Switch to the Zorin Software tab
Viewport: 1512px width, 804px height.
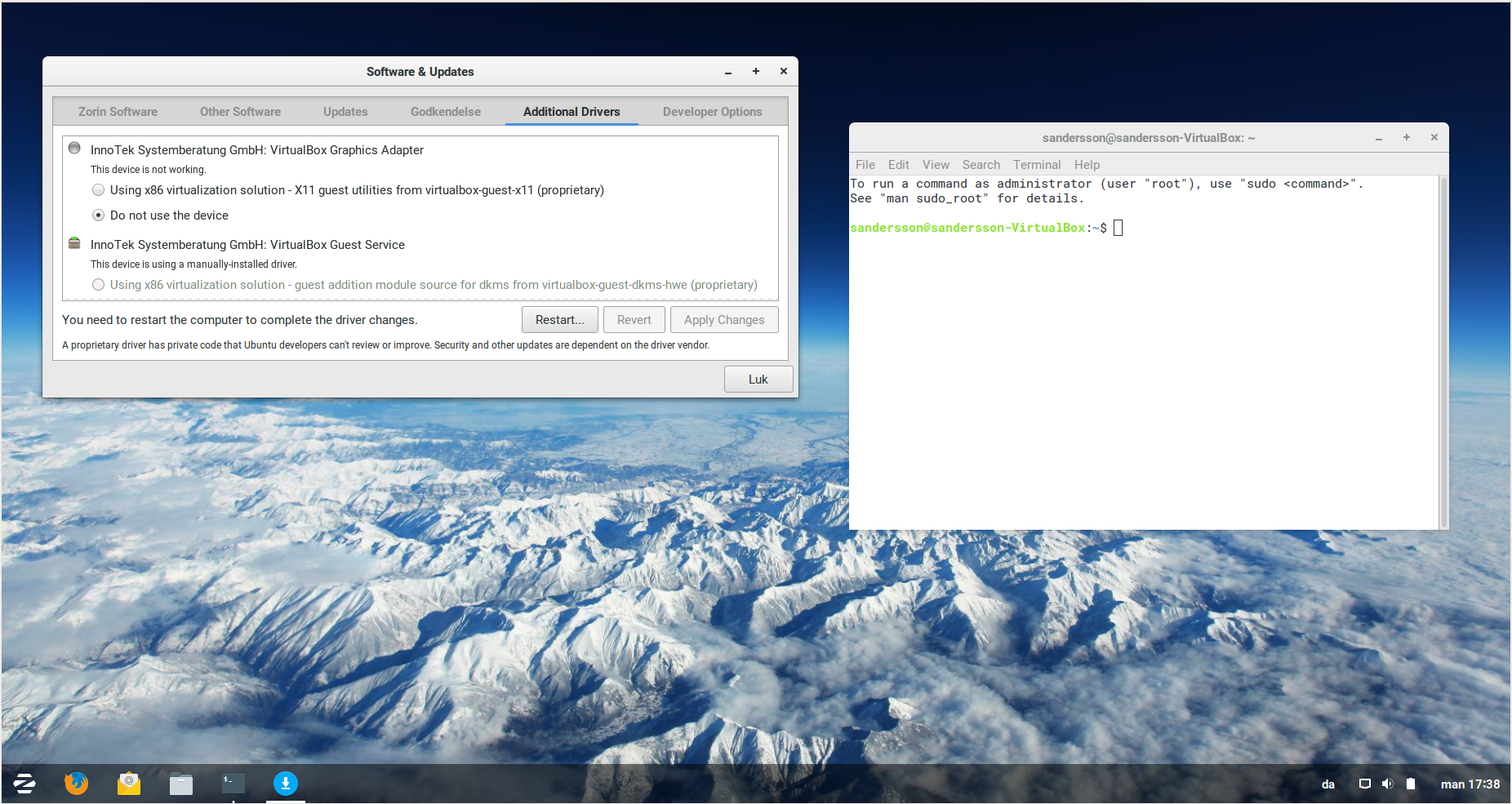pos(118,112)
